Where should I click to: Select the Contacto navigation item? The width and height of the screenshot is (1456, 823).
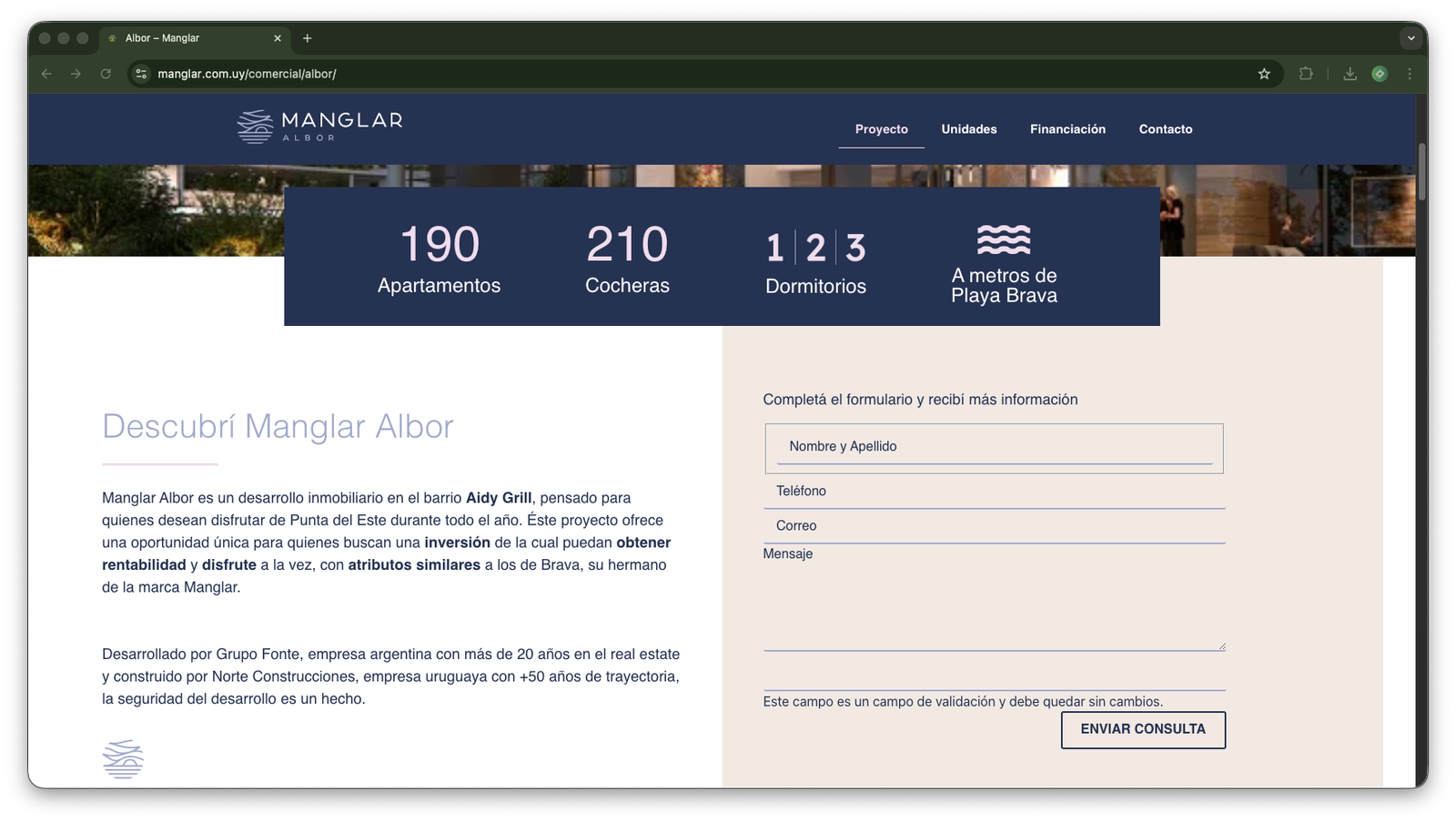tap(1165, 129)
